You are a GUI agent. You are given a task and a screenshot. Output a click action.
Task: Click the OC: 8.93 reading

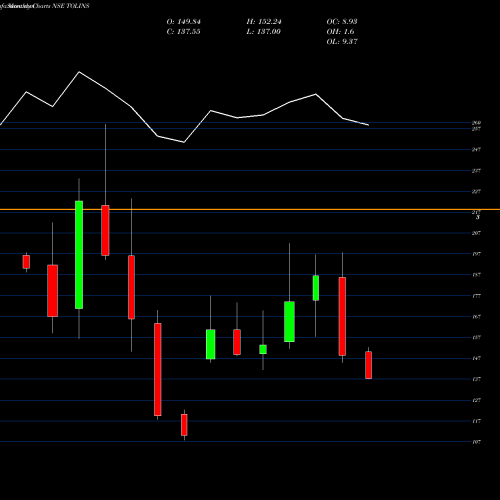click(342, 22)
